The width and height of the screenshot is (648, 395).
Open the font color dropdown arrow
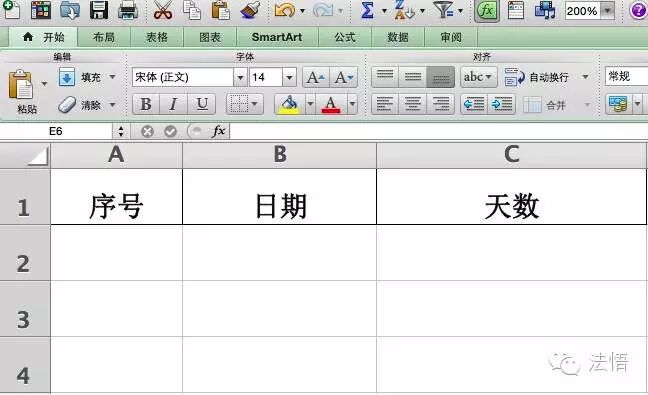[353, 104]
